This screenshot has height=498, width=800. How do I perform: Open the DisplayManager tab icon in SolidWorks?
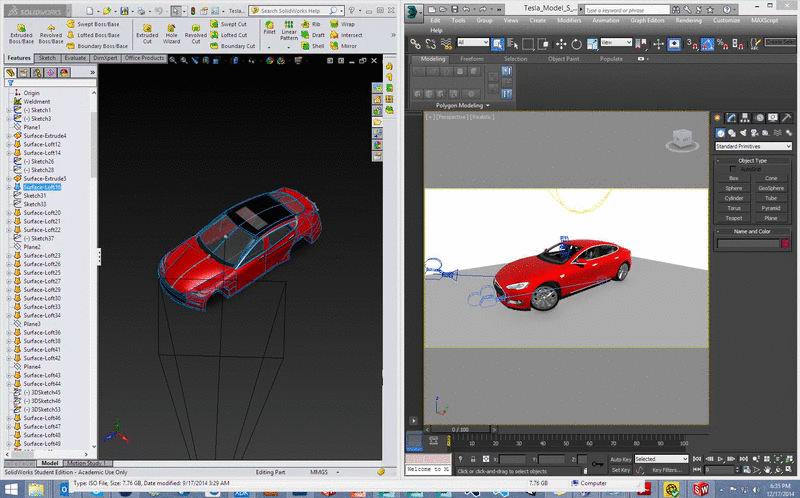(x=64, y=72)
